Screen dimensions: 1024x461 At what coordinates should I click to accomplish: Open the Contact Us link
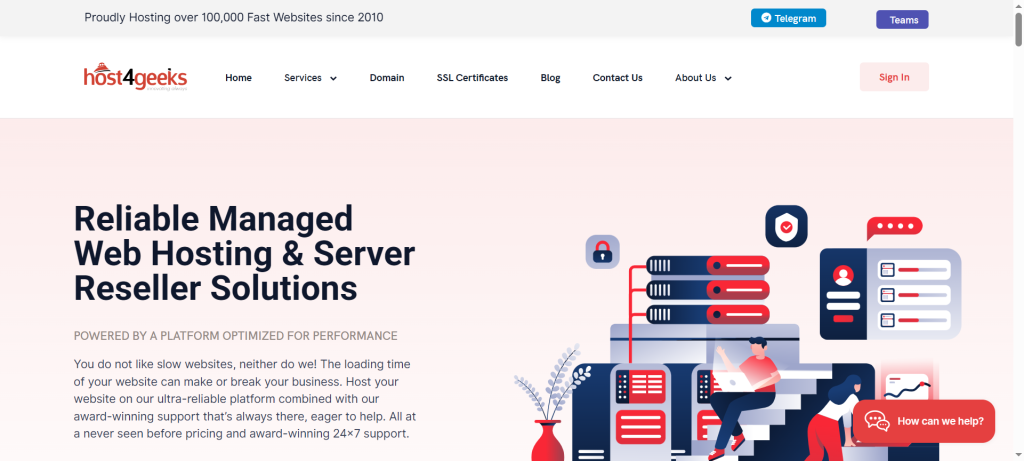617,78
